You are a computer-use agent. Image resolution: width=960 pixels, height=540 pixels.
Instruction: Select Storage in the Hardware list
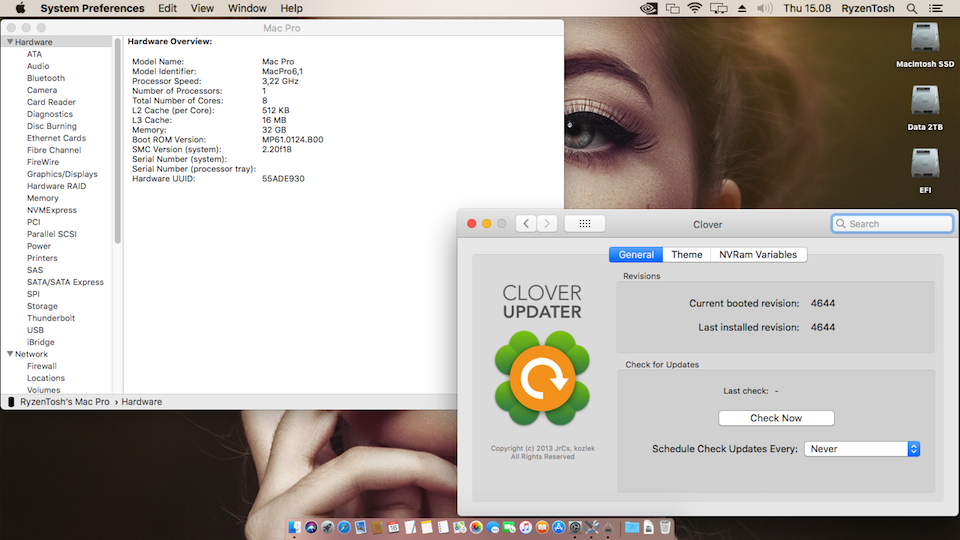tap(42, 306)
